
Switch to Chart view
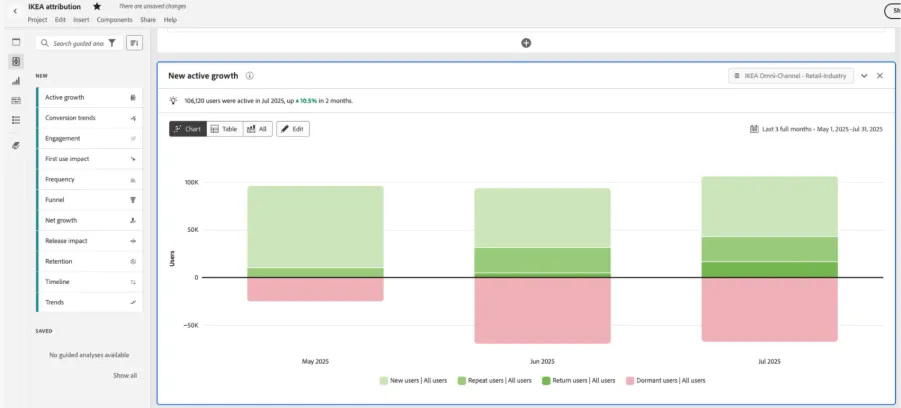[188, 129]
